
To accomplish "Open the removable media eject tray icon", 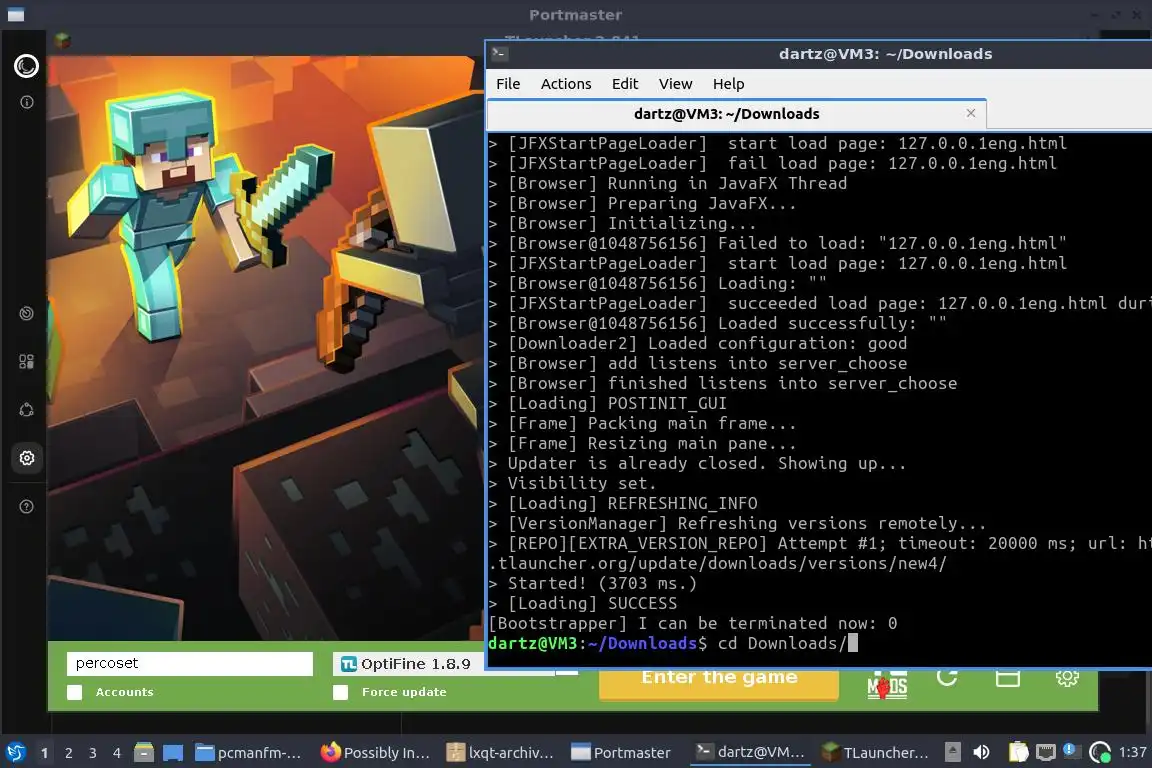I will point(953,752).
